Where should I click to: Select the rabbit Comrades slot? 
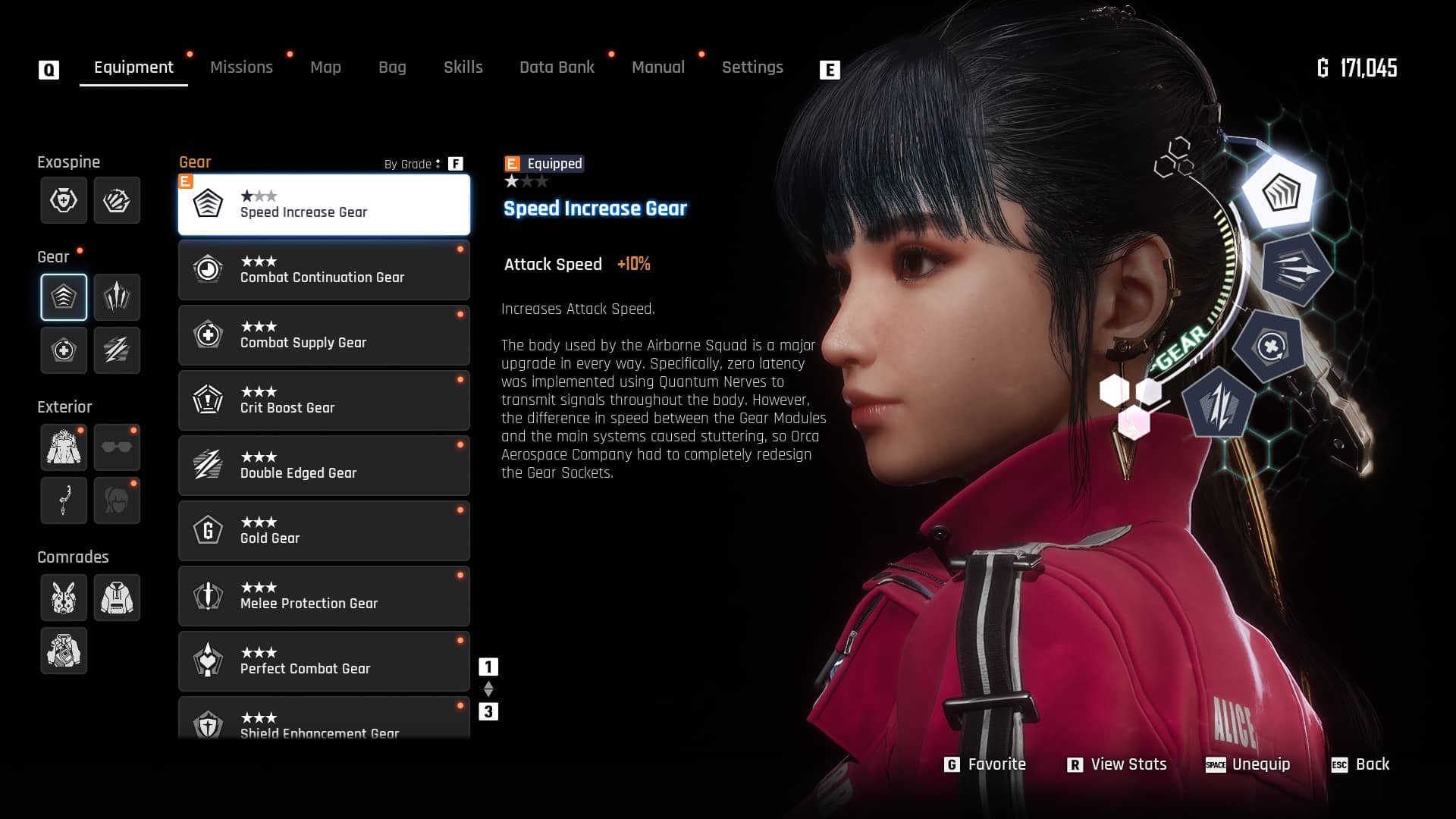[64, 598]
